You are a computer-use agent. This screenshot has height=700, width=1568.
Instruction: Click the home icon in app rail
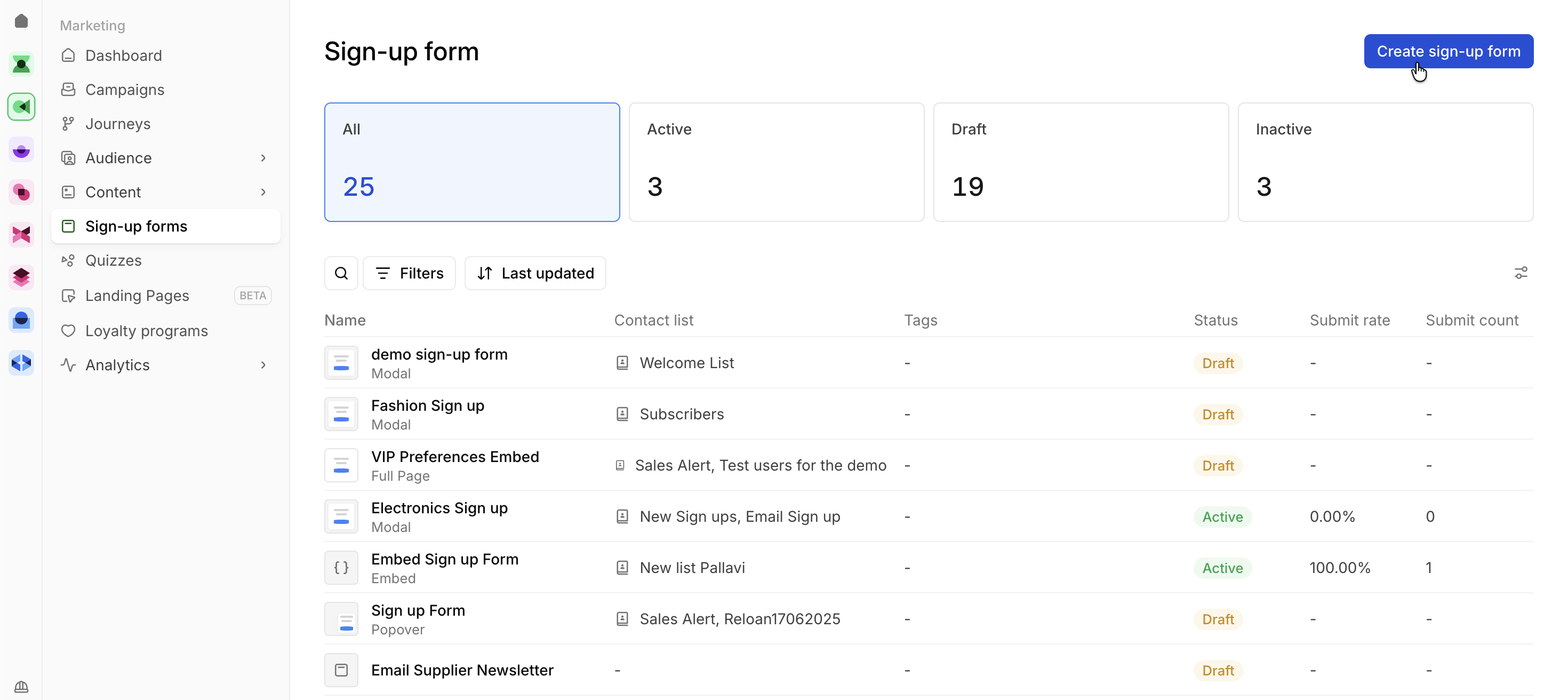click(21, 21)
